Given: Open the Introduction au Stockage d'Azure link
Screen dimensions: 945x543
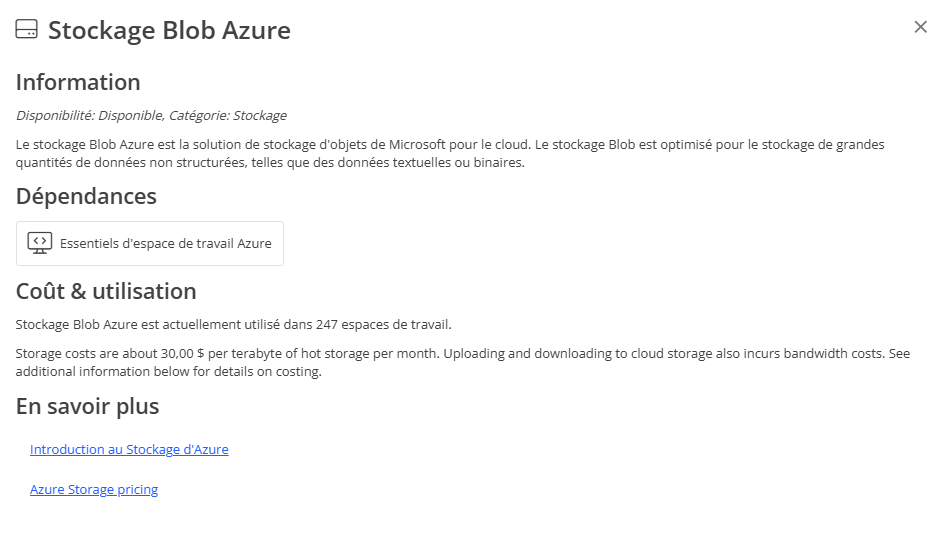Looking at the screenshot, I should pyautogui.click(x=129, y=450).
